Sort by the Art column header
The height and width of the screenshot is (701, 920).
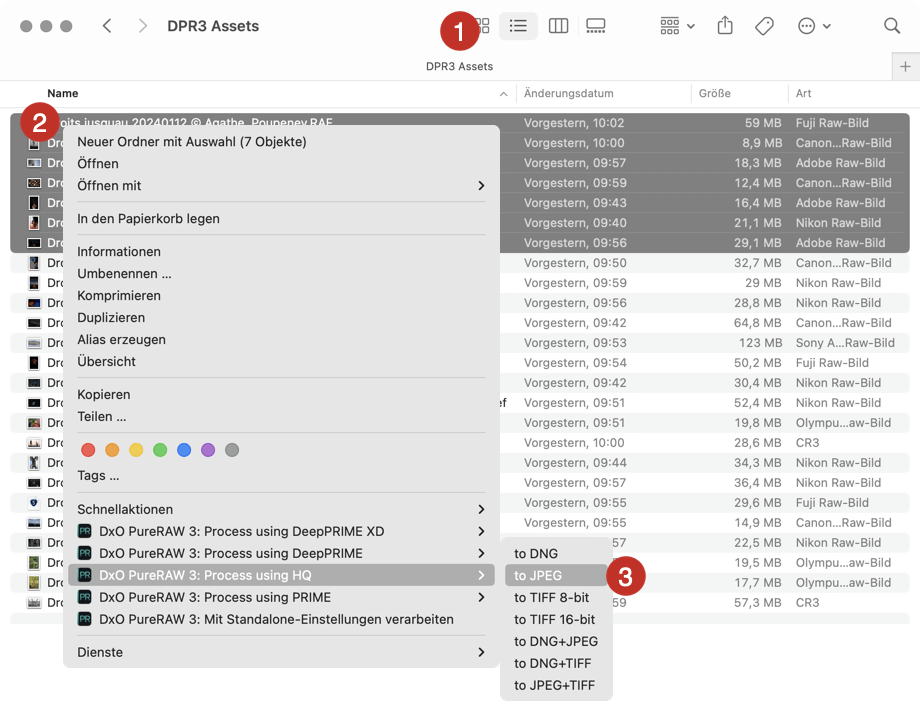click(x=803, y=93)
